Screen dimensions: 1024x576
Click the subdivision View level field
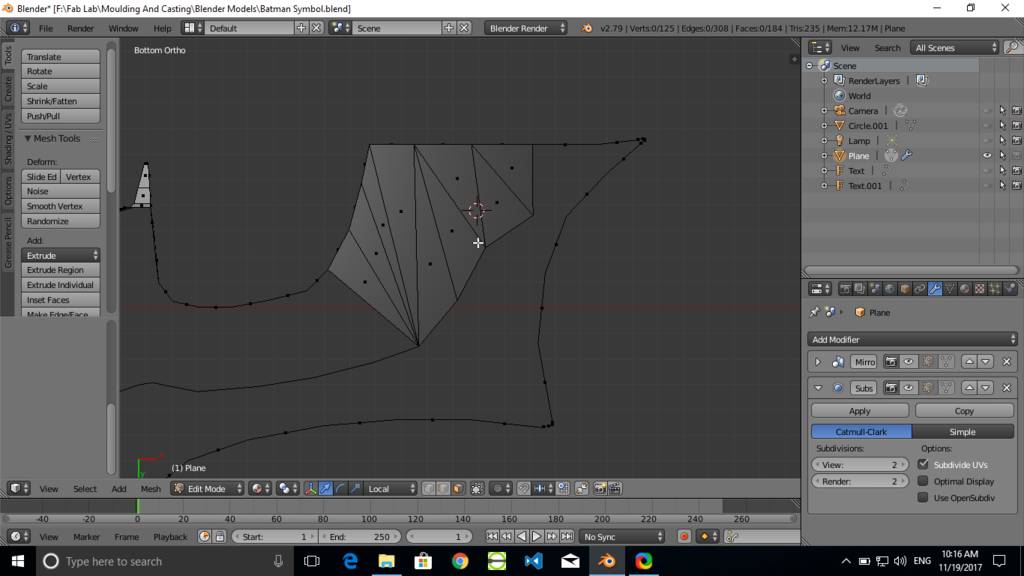point(859,465)
